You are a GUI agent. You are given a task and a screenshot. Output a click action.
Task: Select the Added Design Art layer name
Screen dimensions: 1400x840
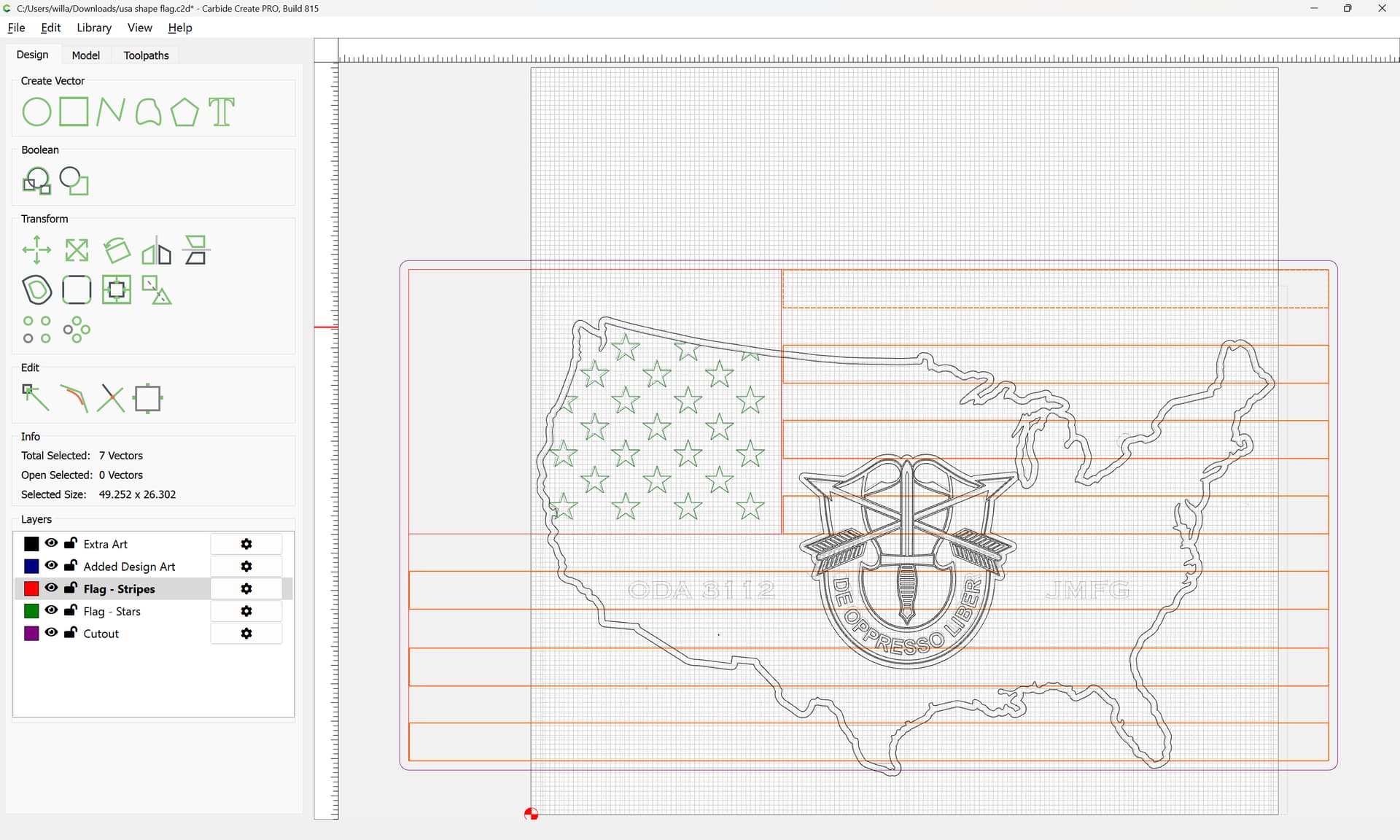pyautogui.click(x=129, y=567)
